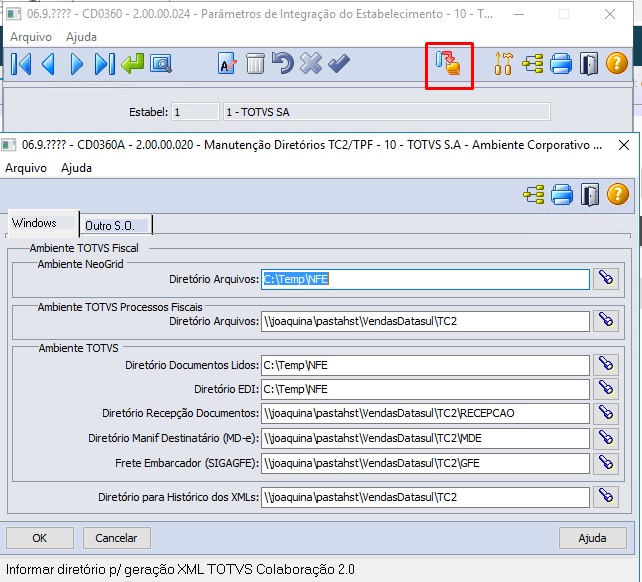Click the modify record icon with letter A
Screen dimensions: 642x582
pyautogui.click(x=227, y=63)
